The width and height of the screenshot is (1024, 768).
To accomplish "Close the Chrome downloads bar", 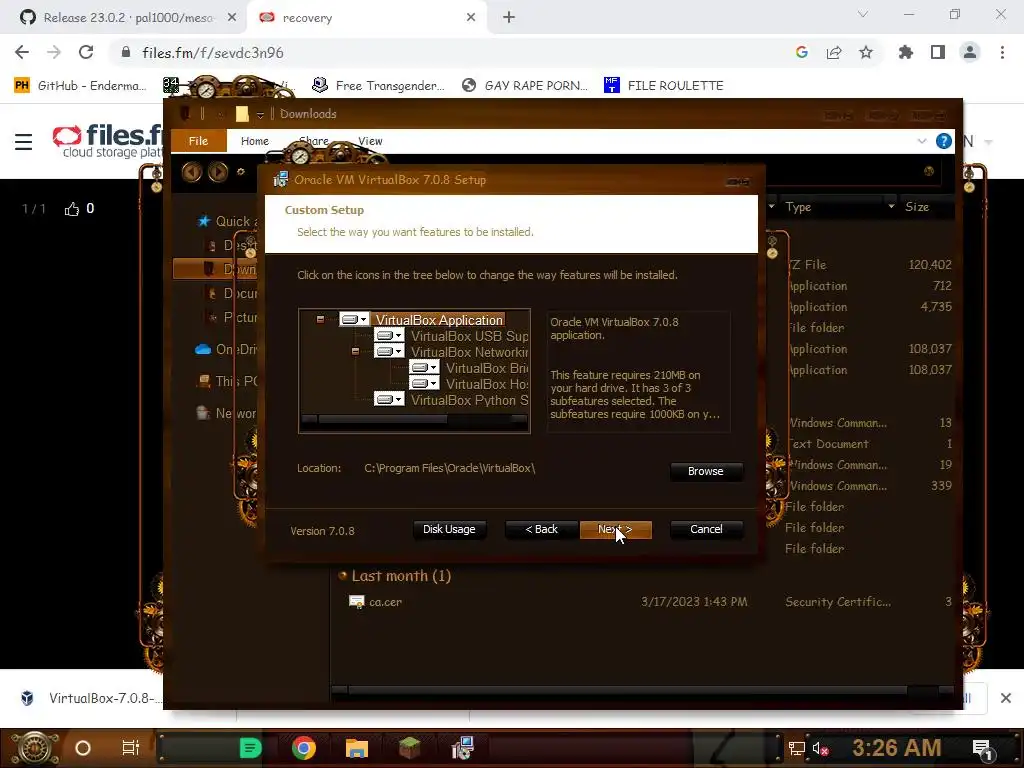I will (1006, 698).
